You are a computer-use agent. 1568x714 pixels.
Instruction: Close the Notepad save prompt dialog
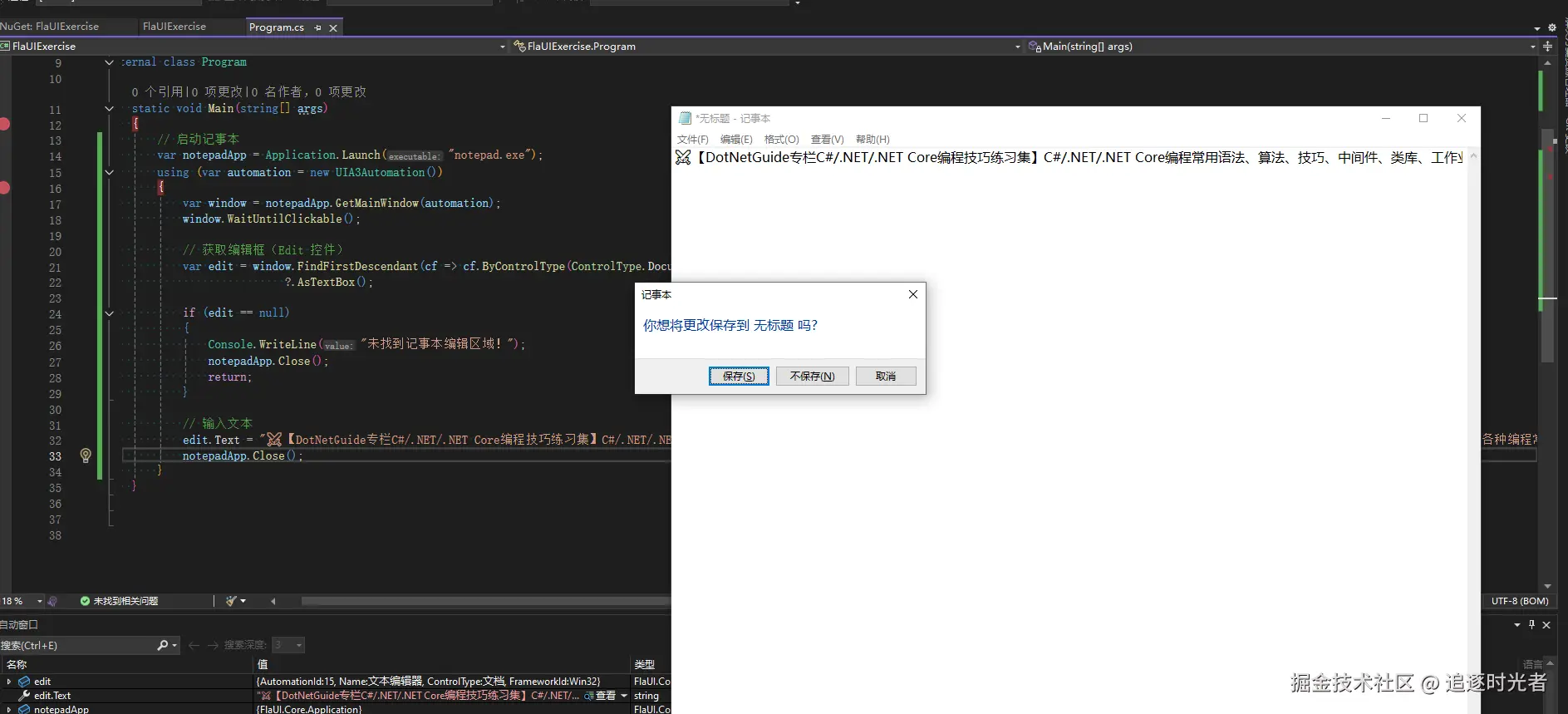click(x=912, y=294)
